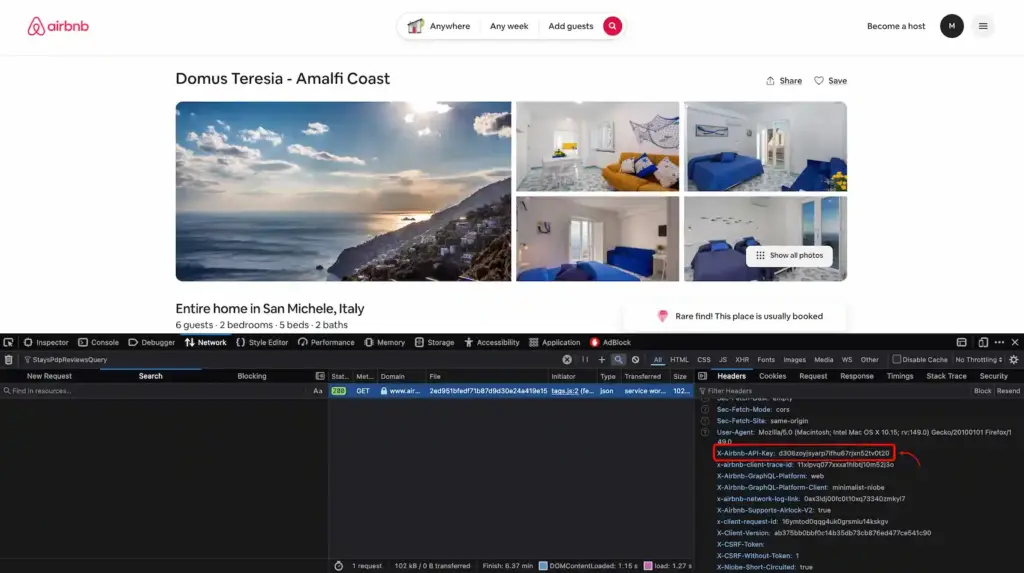
Task: Click the heart Save icon
Action: [x=818, y=81]
